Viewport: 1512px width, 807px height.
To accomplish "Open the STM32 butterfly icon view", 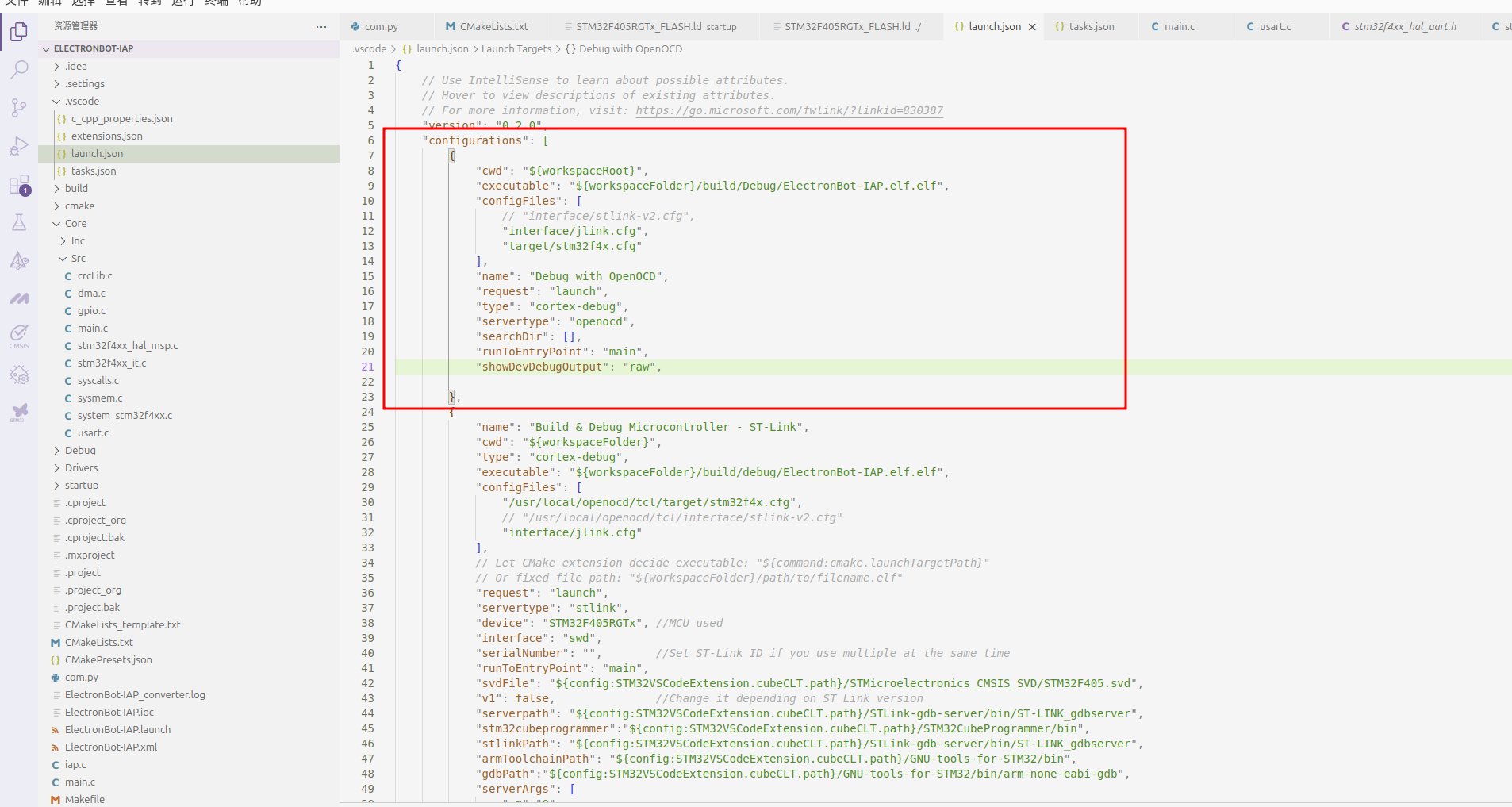I will [x=19, y=411].
